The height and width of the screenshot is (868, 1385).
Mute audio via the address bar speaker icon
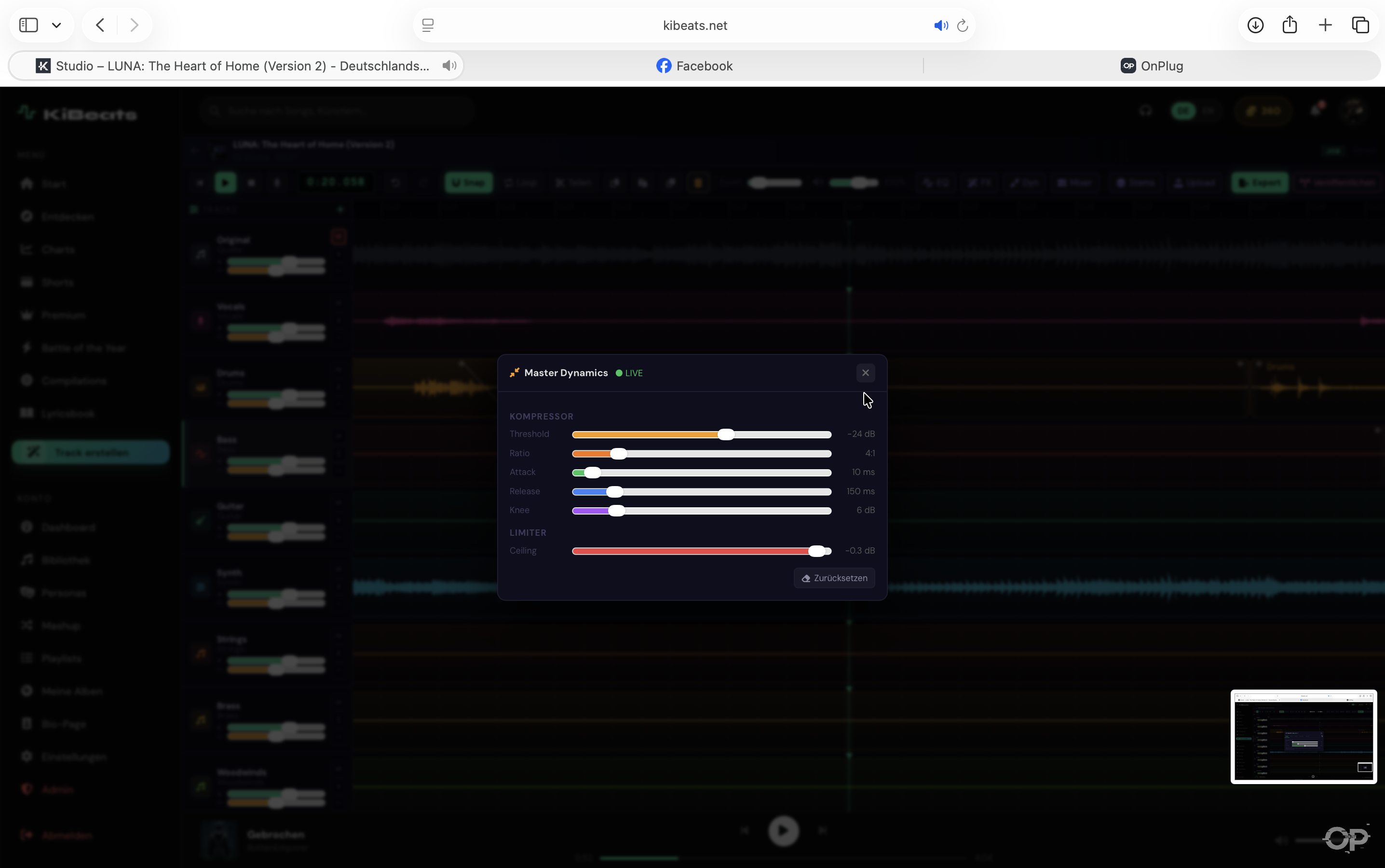pyautogui.click(x=941, y=25)
